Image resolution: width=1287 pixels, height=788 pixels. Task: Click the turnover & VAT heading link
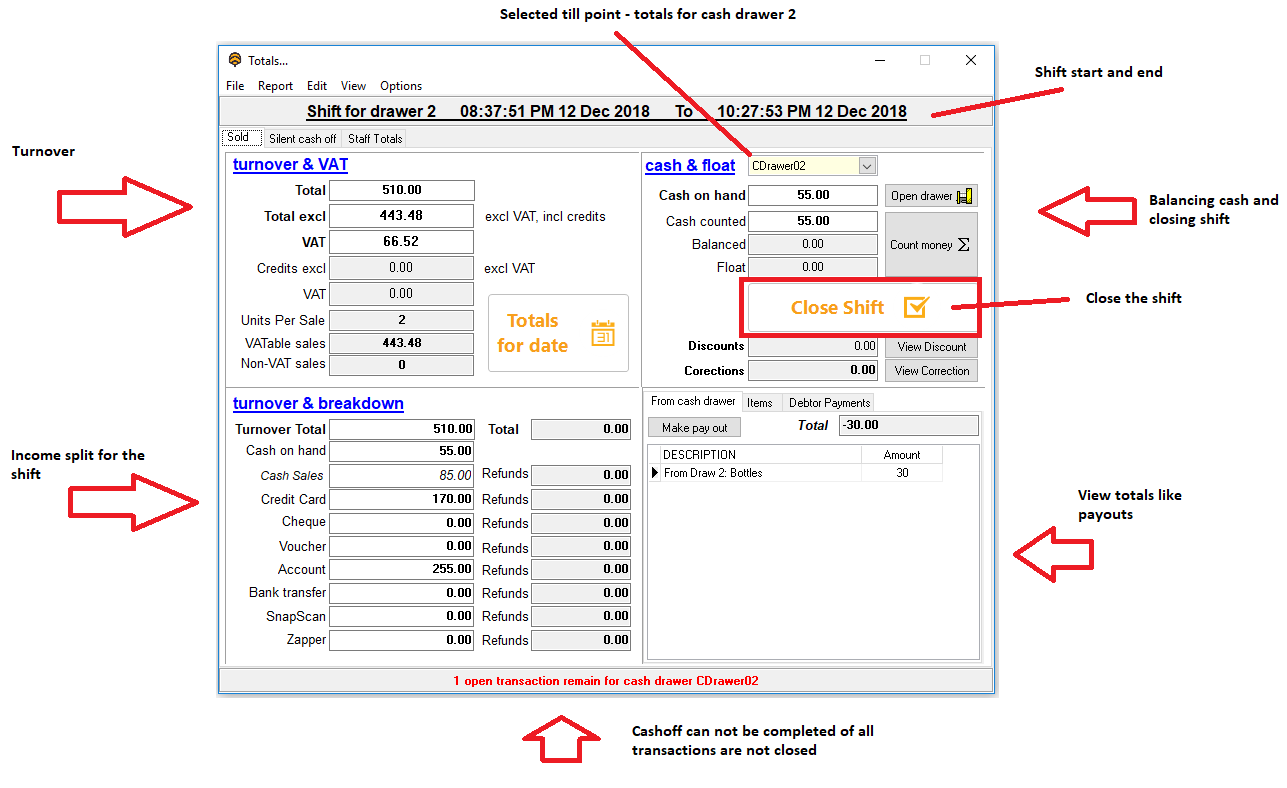point(290,165)
